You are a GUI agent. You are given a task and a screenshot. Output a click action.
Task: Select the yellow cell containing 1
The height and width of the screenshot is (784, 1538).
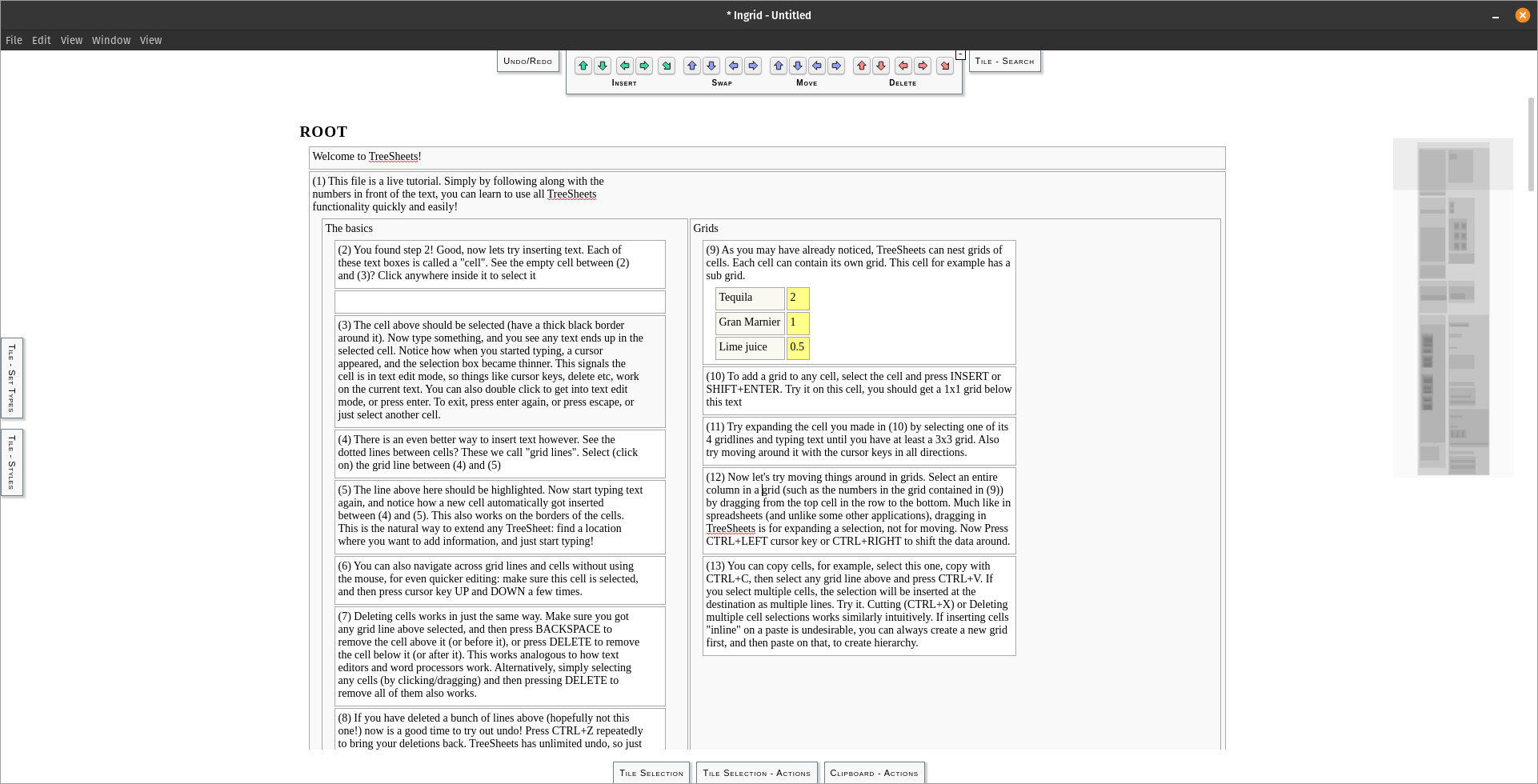click(x=798, y=323)
